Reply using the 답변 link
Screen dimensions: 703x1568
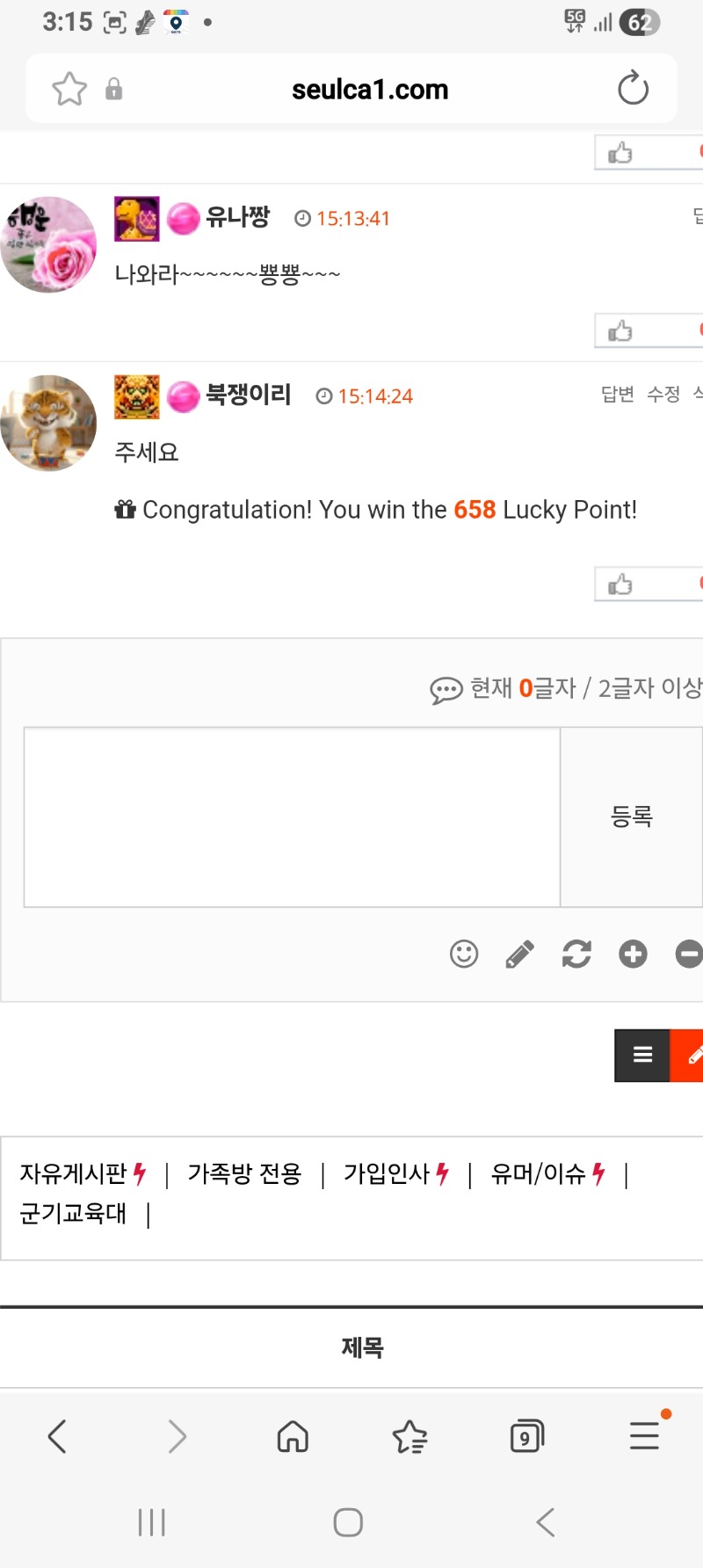tap(617, 395)
